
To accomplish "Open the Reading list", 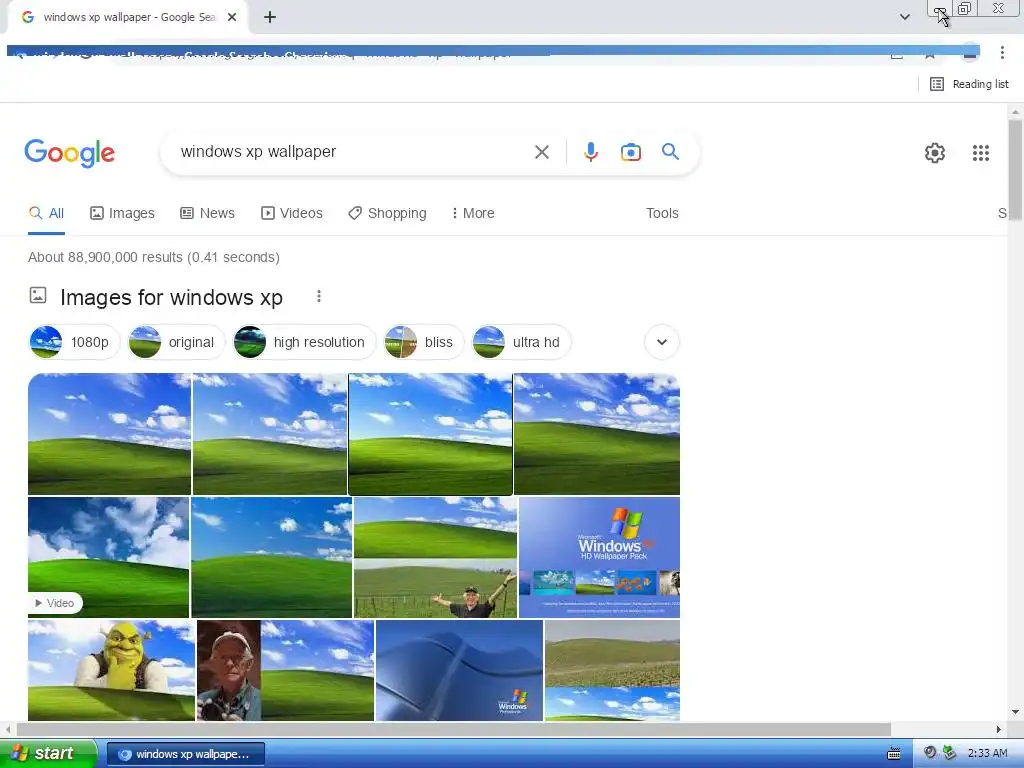I will (x=969, y=84).
